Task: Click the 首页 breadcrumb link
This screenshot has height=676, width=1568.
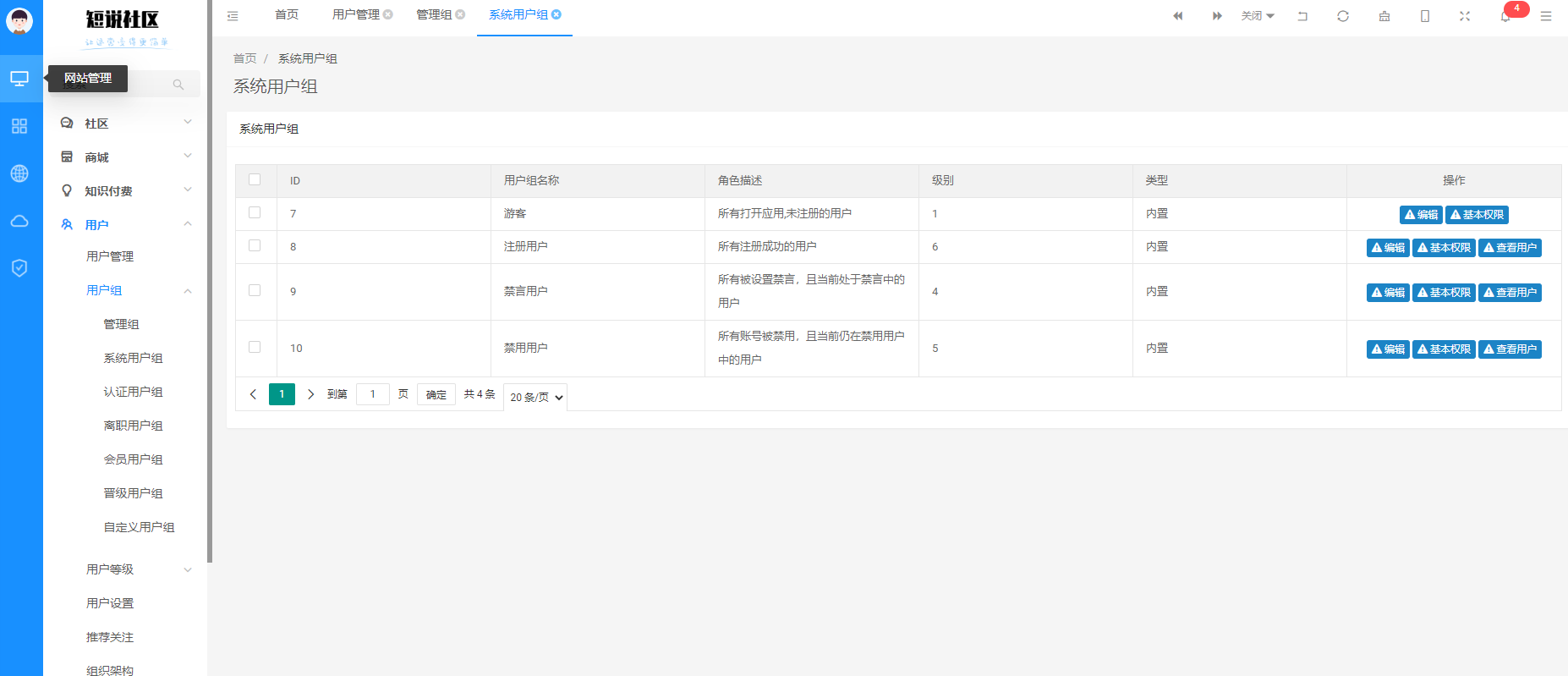Action: [x=244, y=58]
